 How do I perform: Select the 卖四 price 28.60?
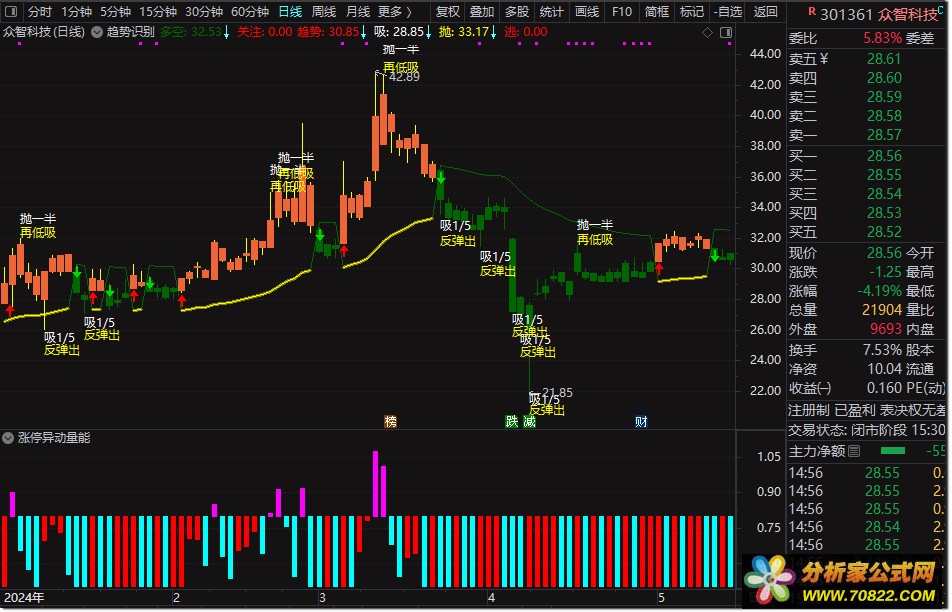(x=884, y=78)
